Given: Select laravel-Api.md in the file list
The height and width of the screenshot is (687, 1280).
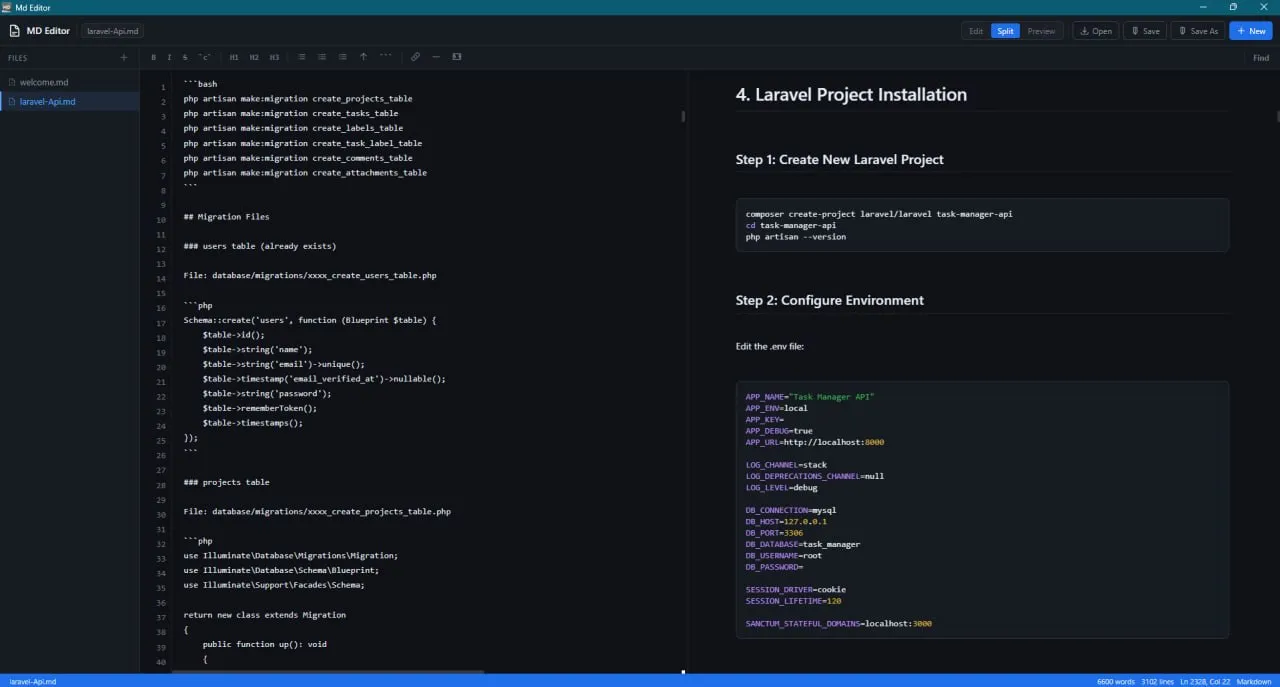Looking at the screenshot, I should tap(69, 101).
